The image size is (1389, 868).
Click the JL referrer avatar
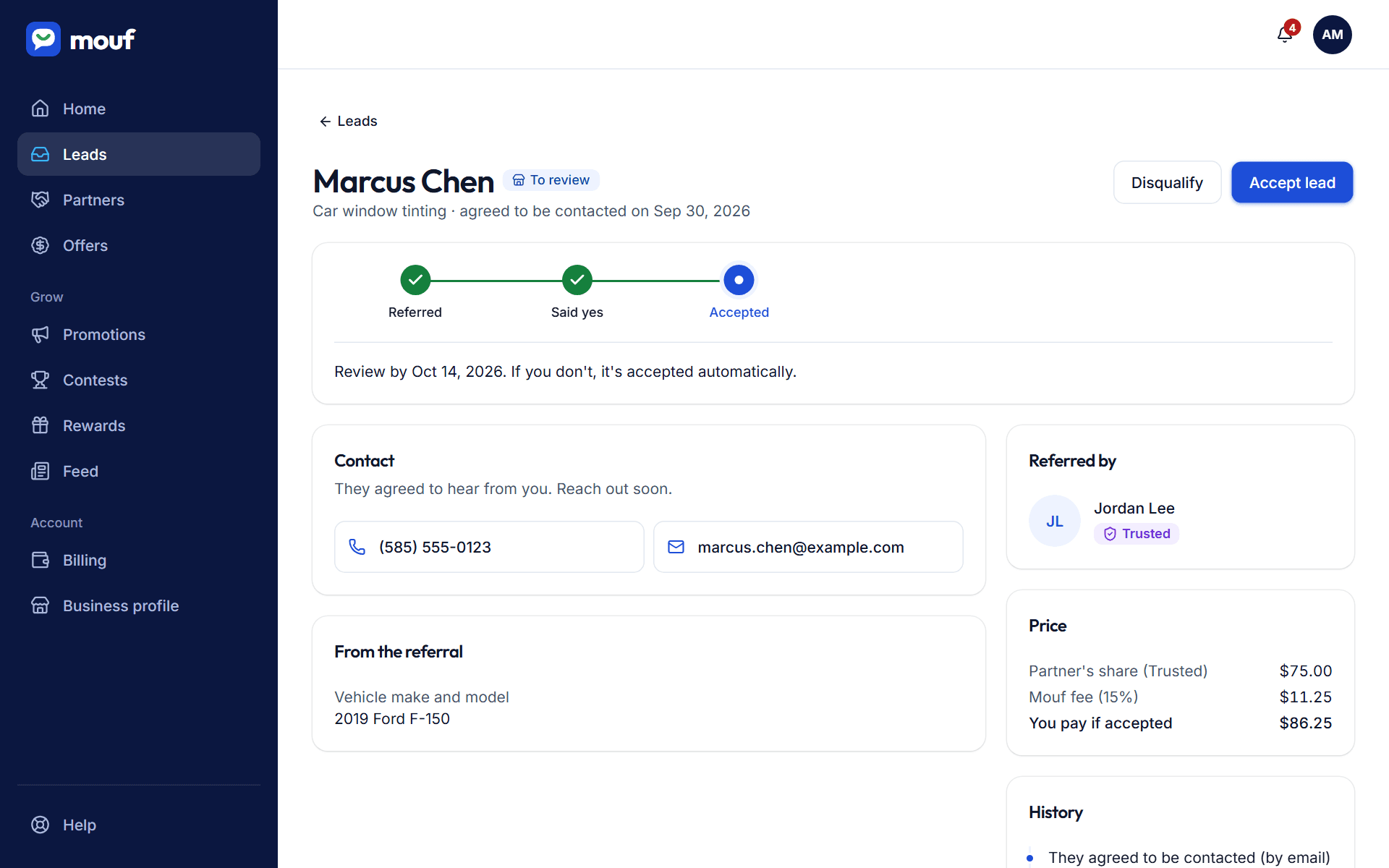coord(1055,521)
